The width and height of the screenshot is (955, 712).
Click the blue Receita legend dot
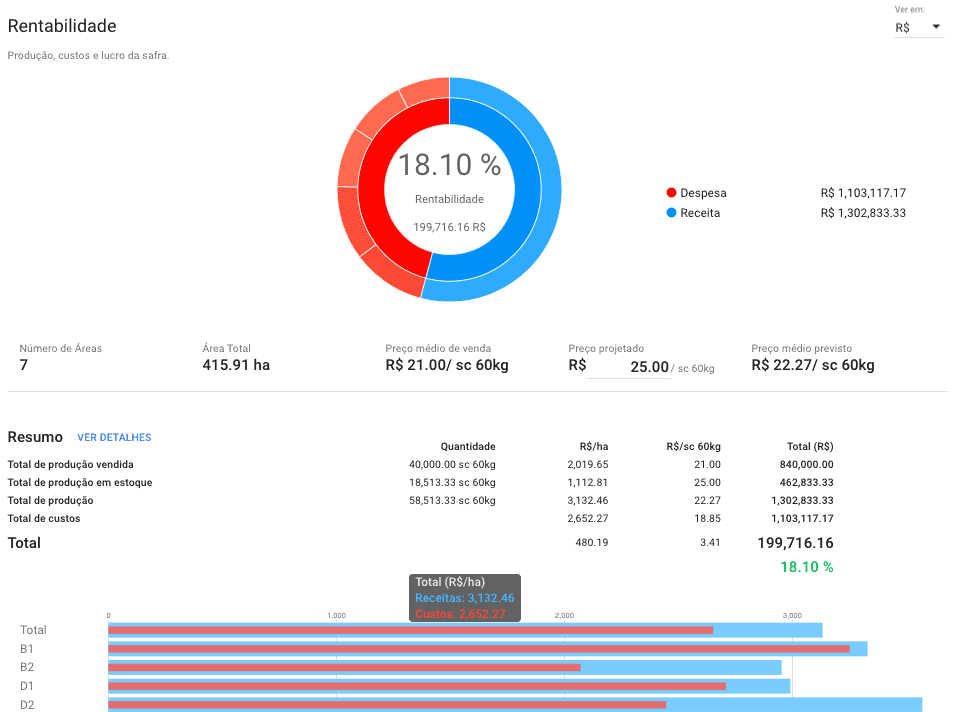click(x=671, y=213)
